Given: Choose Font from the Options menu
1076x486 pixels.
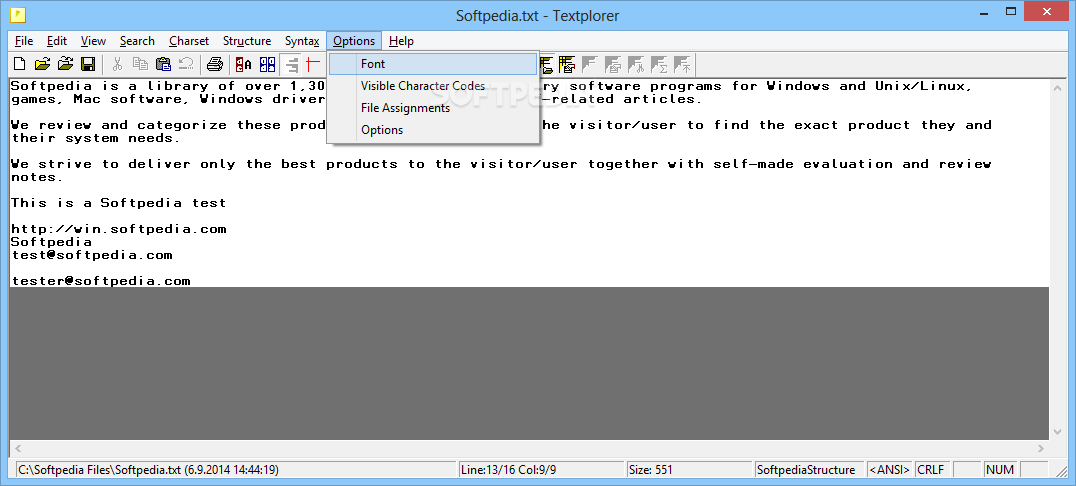Looking at the screenshot, I should (433, 64).
